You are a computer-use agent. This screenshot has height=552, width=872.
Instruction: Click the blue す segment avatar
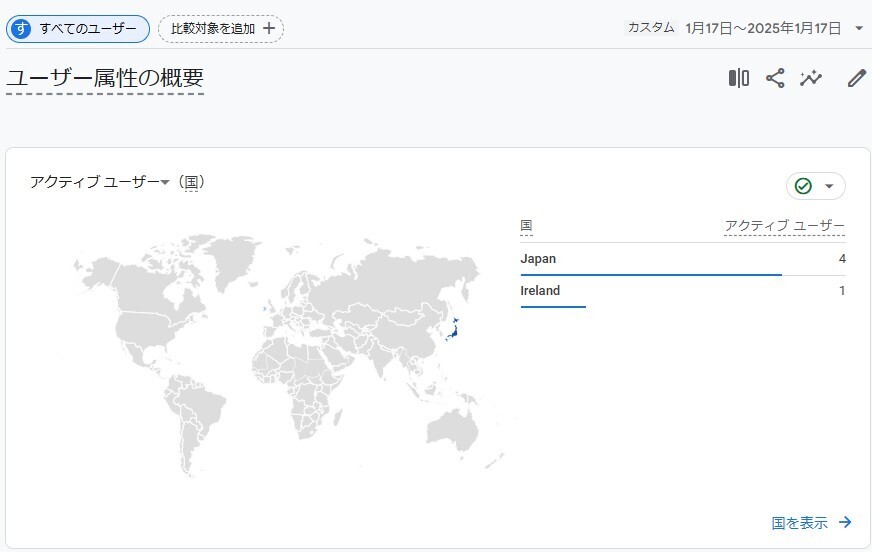[21, 28]
